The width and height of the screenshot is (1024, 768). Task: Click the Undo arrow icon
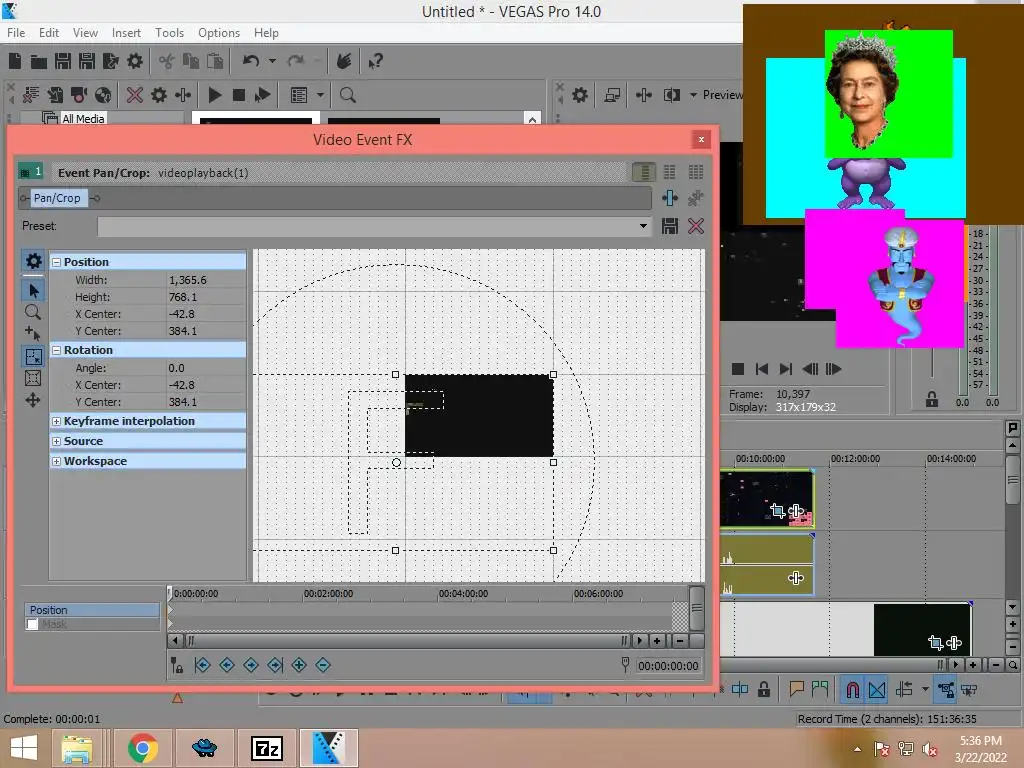(251, 61)
